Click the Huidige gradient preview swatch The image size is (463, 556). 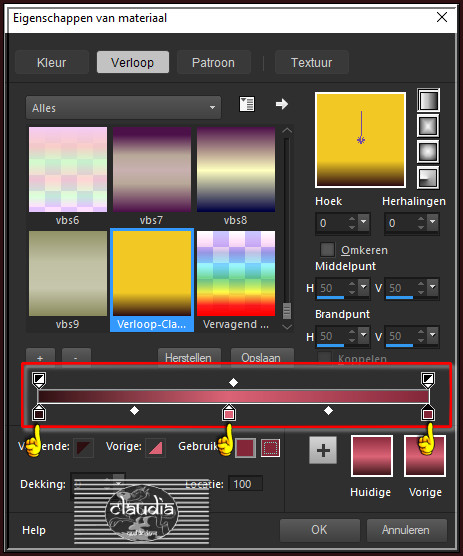click(x=372, y=456)
